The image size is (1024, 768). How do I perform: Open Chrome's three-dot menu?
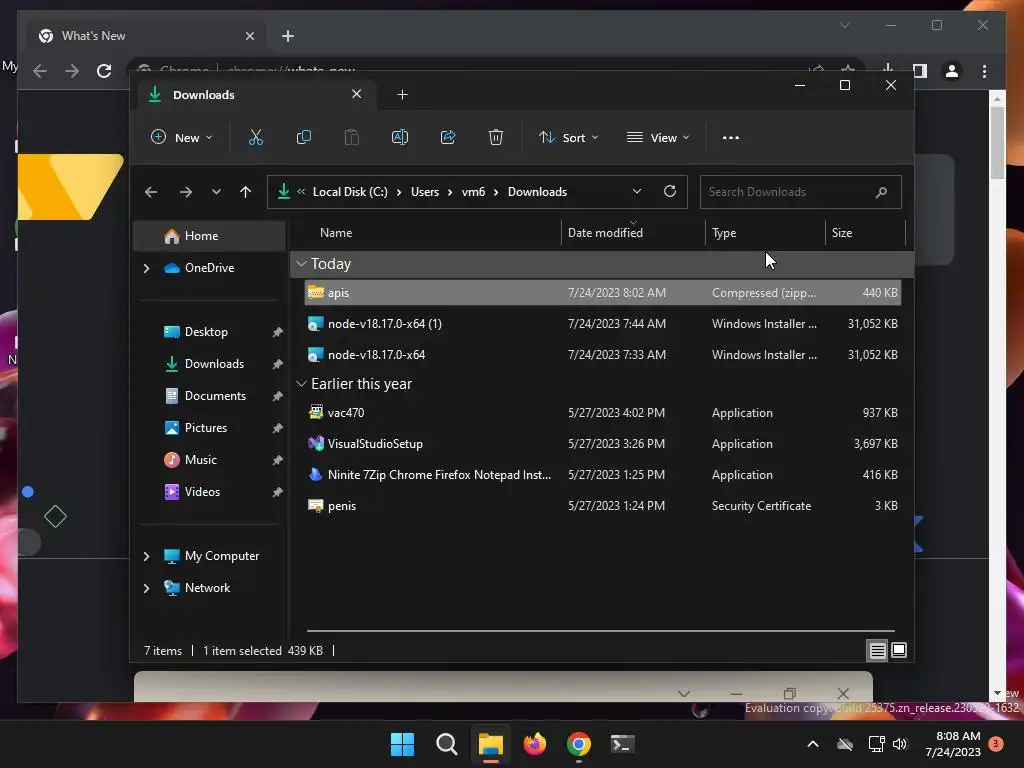984,71
